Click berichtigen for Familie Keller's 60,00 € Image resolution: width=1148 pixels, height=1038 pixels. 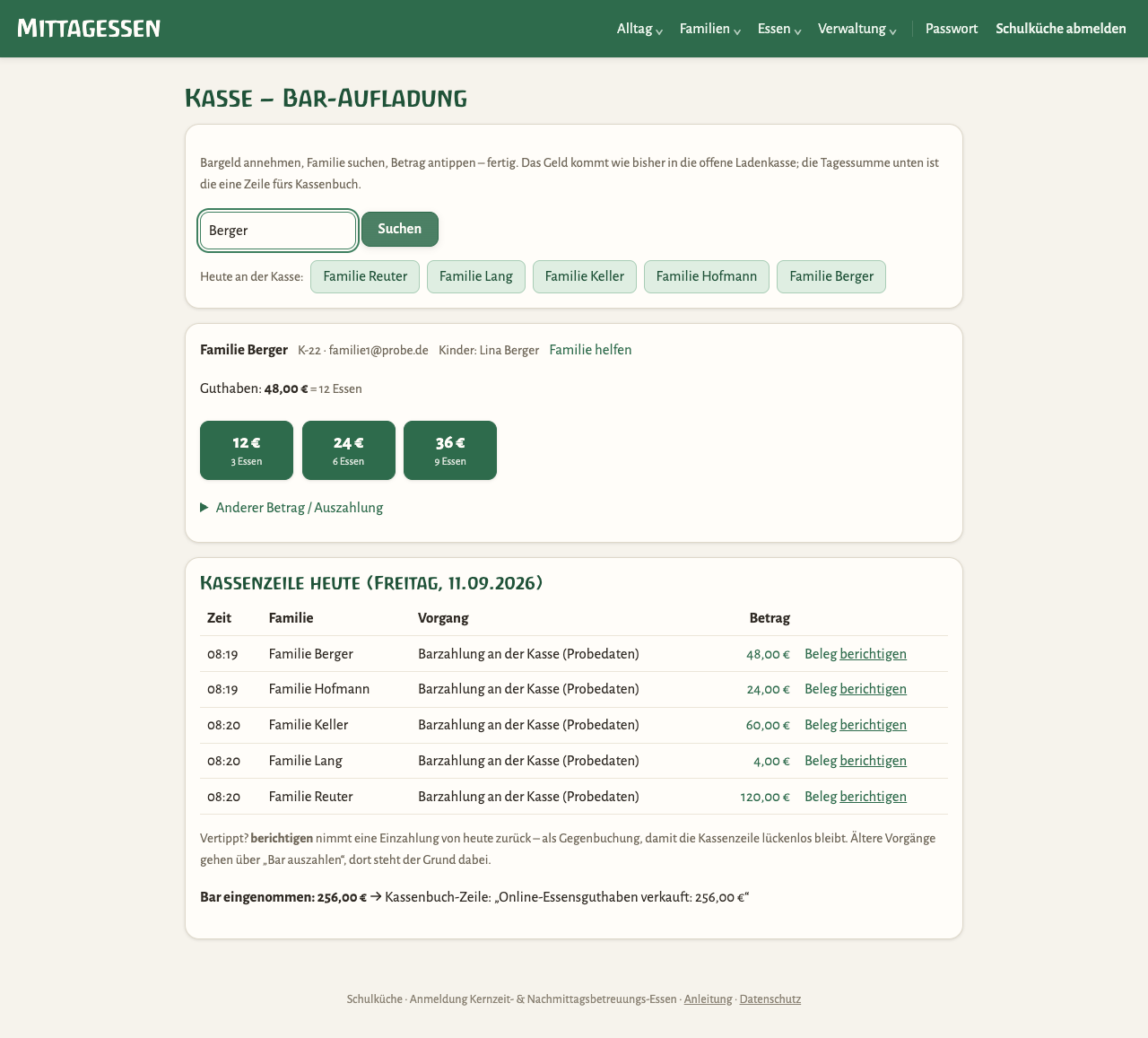(873, 725)
